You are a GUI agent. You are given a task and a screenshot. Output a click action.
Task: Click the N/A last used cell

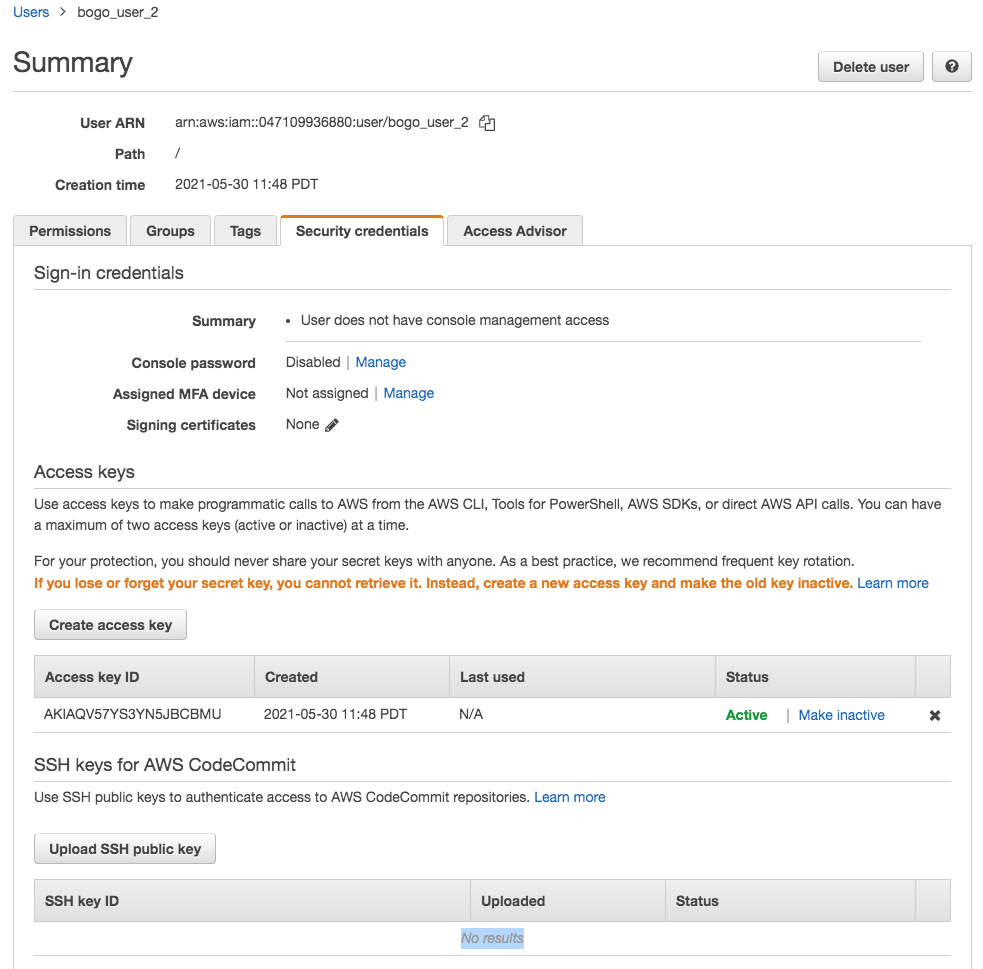(x=471, y=715)
